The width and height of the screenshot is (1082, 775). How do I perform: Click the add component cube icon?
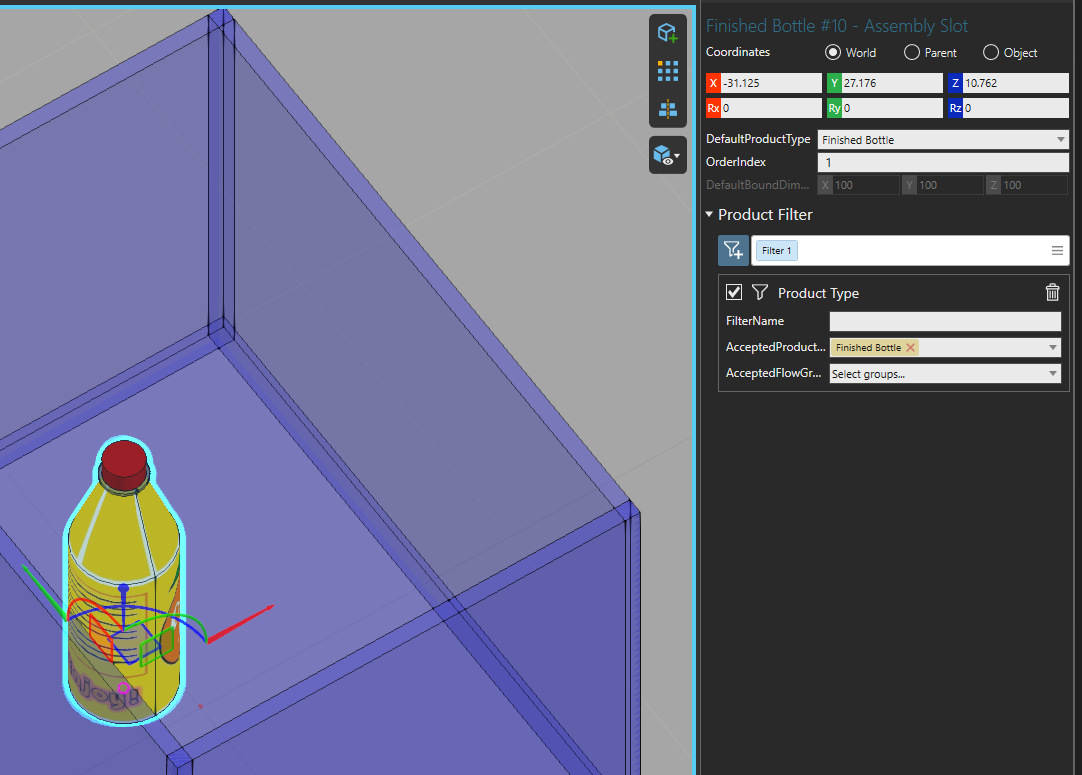[667, 33]
